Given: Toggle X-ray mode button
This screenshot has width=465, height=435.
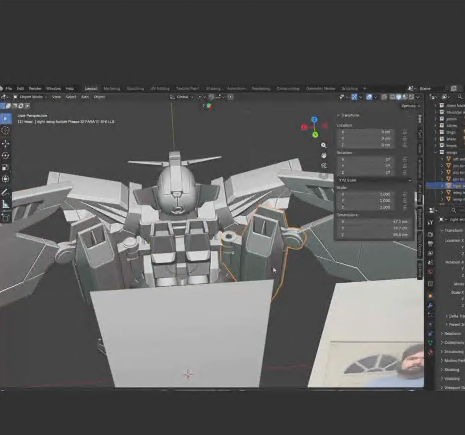Looking at the screenshot, I should [384, 97].
